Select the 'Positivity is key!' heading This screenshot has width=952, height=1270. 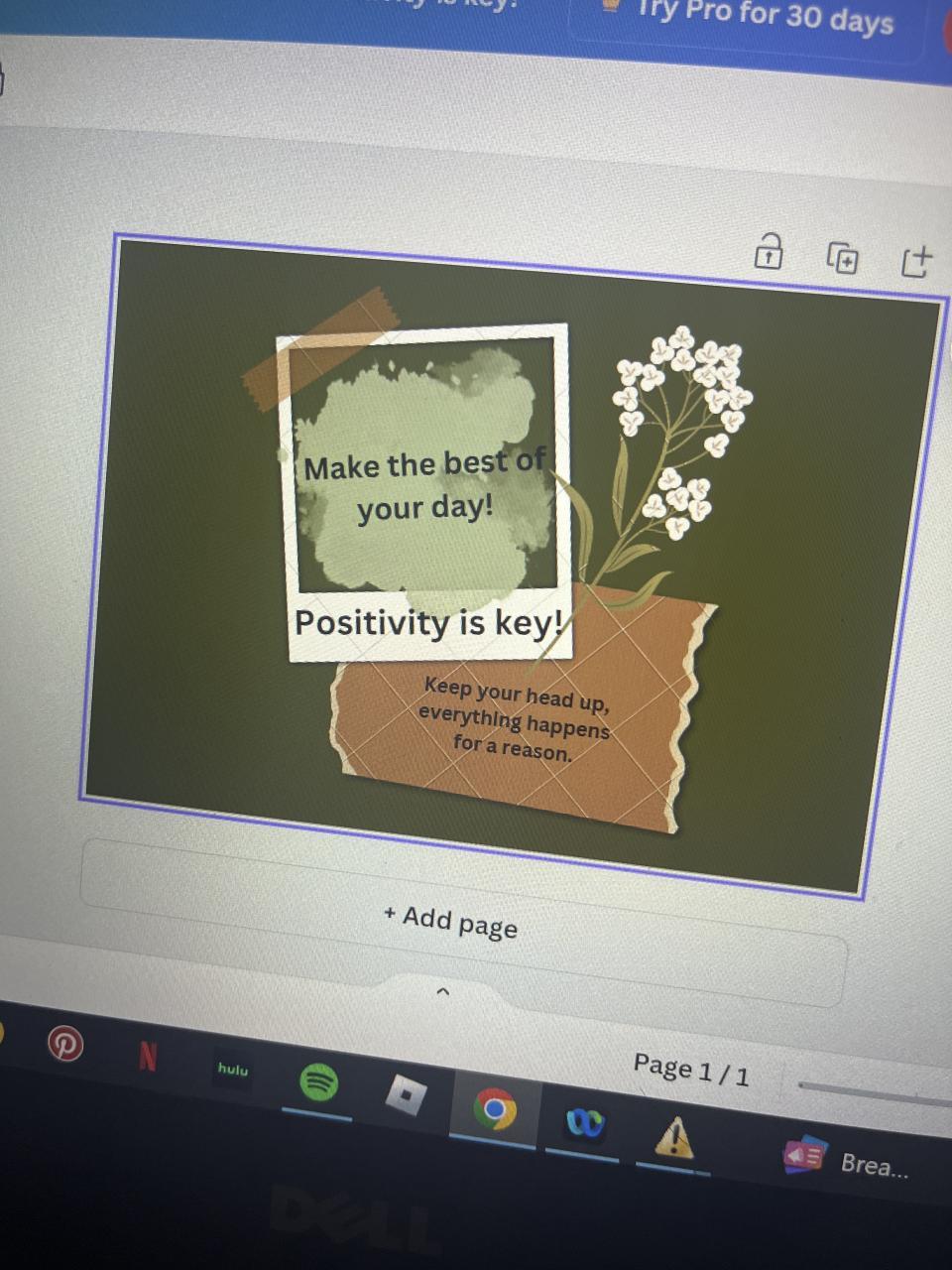428,623
